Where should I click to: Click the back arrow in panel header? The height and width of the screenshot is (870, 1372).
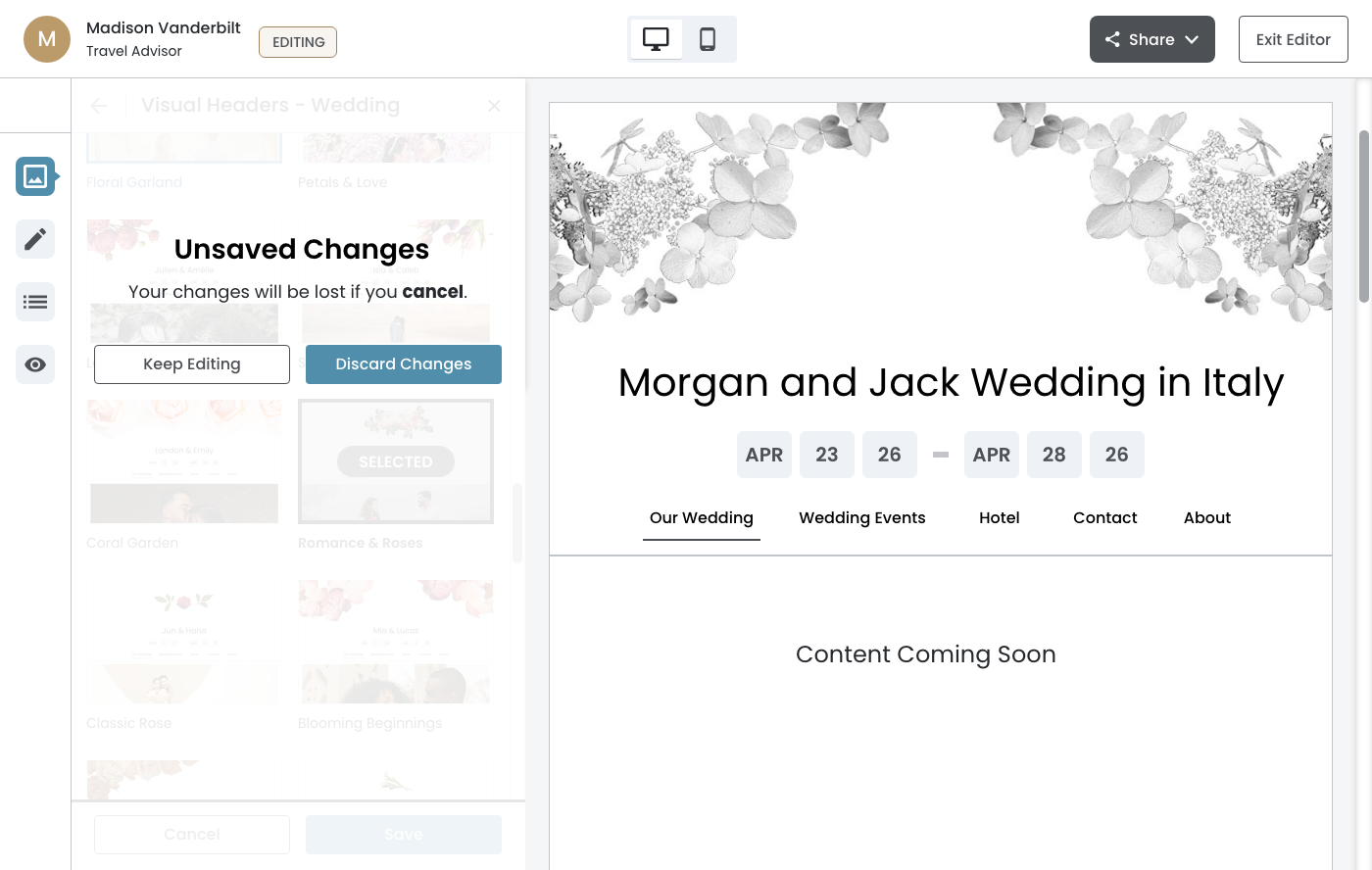99,106
